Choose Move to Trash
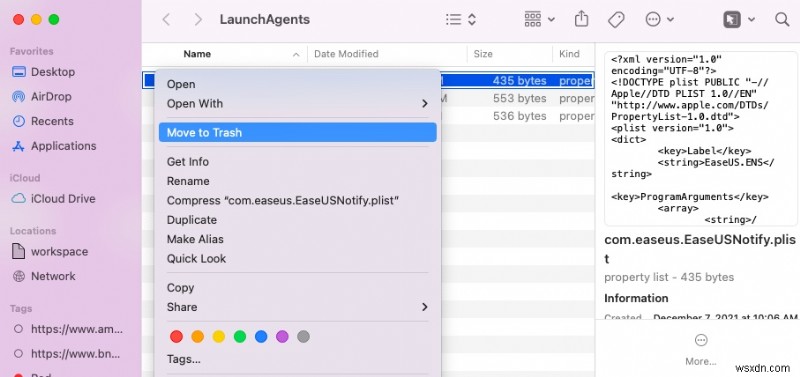800x377 pixels. pyautogui.click(x=297, y=133)
